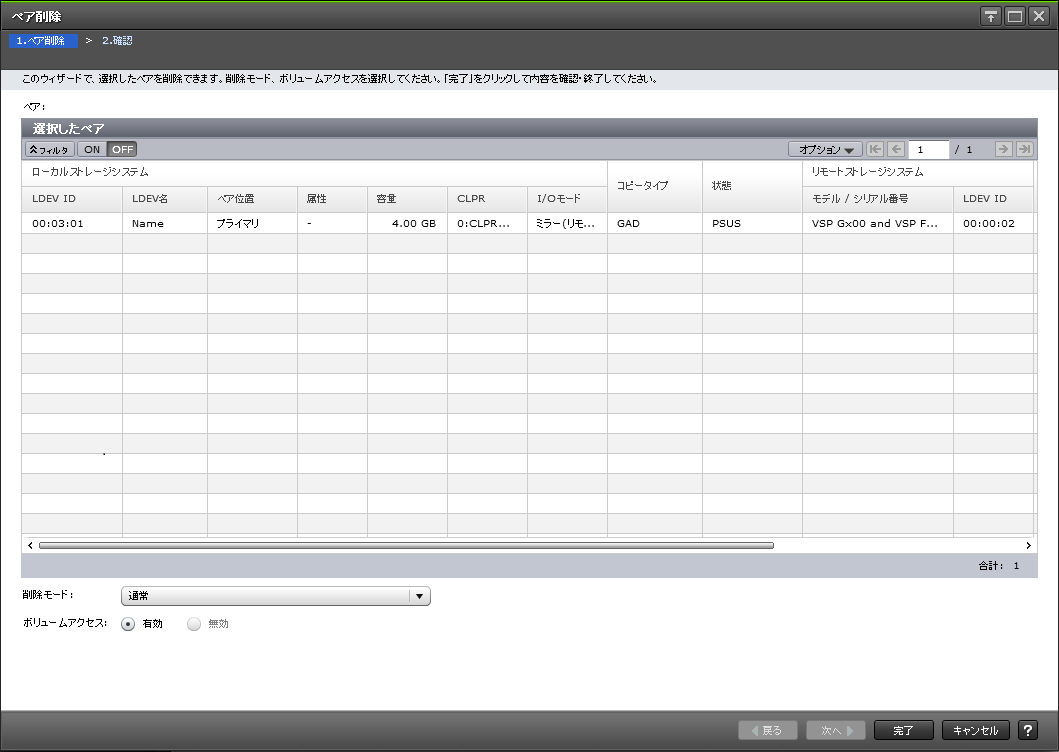Sort by コピータイプ column header
1059x752 pixels.
click(655, 186)
